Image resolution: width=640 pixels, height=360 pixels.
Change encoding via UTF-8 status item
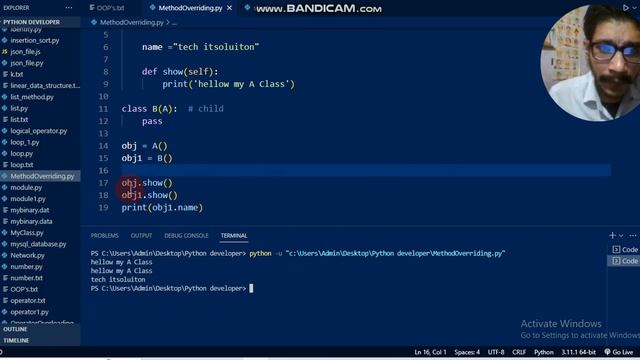[496, 352]
